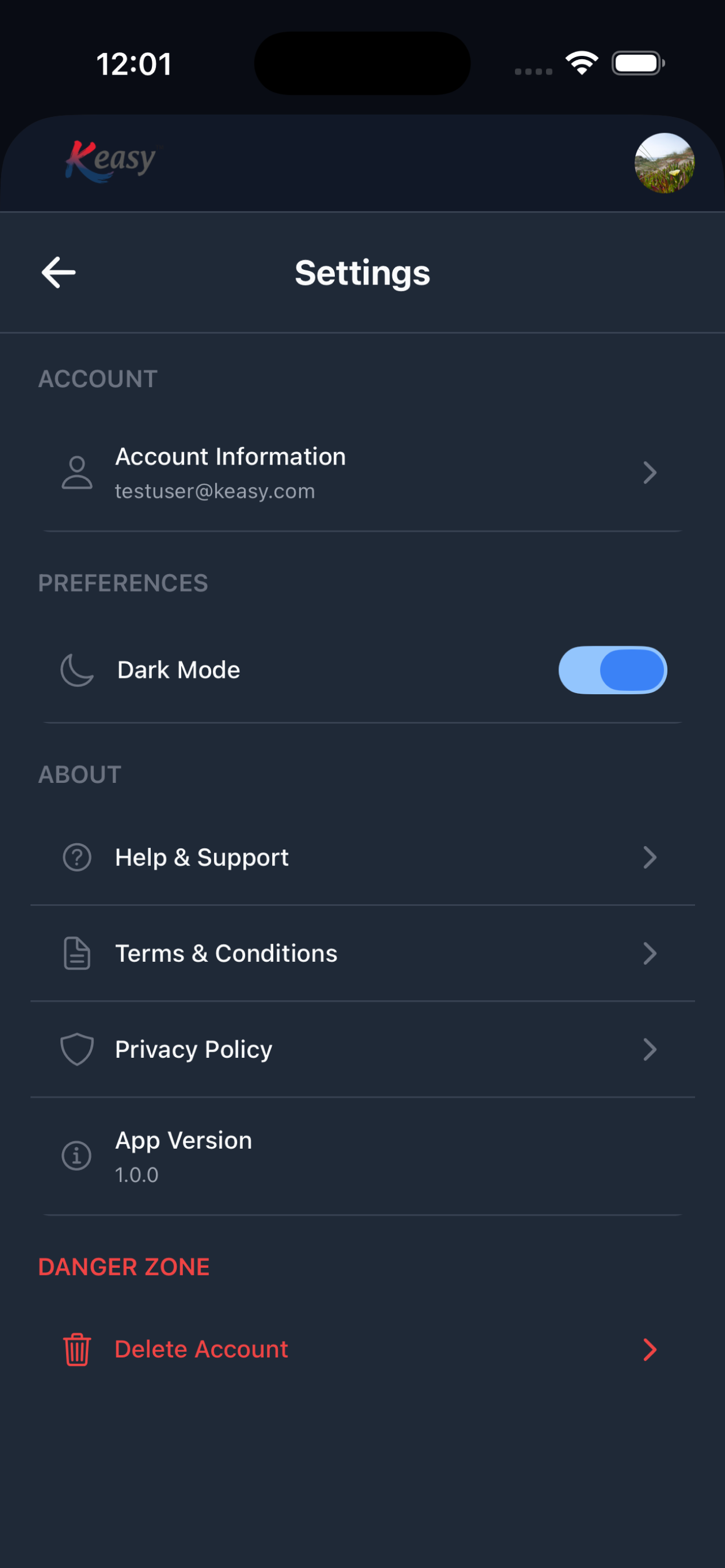The image size is (725, 1568).
Task: Select the question mark Help icon
Action: tap(77, 857)
